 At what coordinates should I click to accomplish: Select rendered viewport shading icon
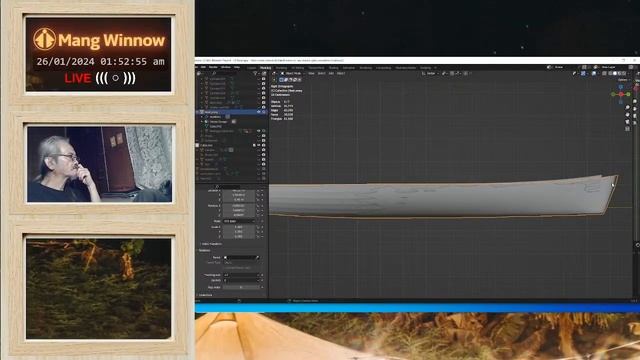624,73
